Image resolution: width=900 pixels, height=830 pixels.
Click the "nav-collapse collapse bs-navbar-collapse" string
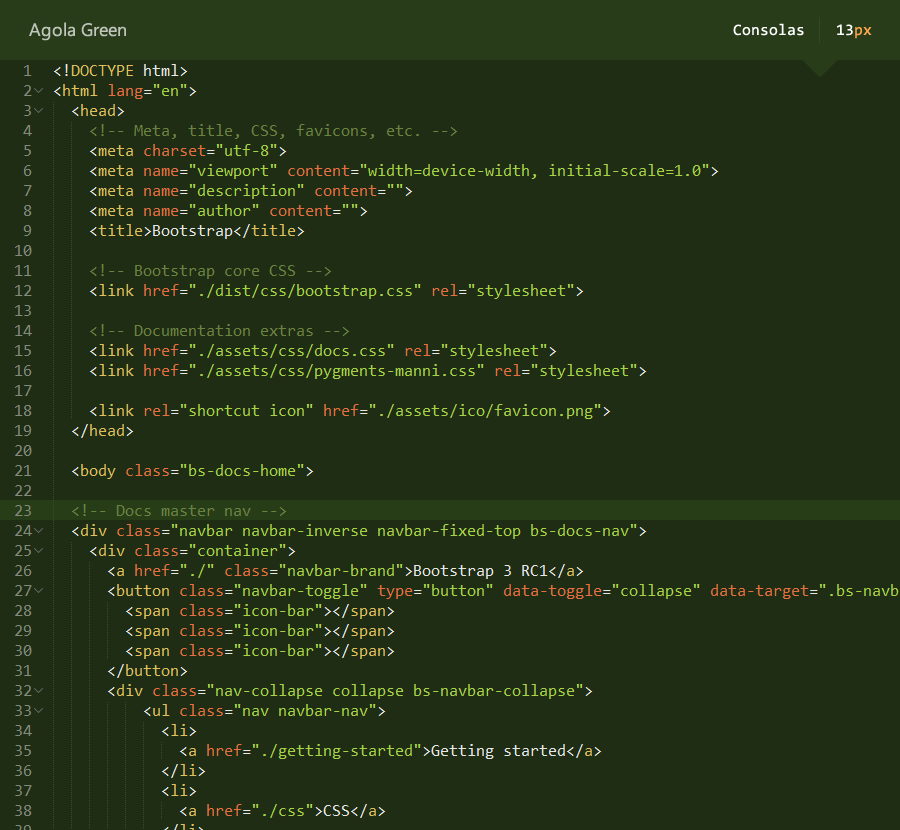[395, 691]
